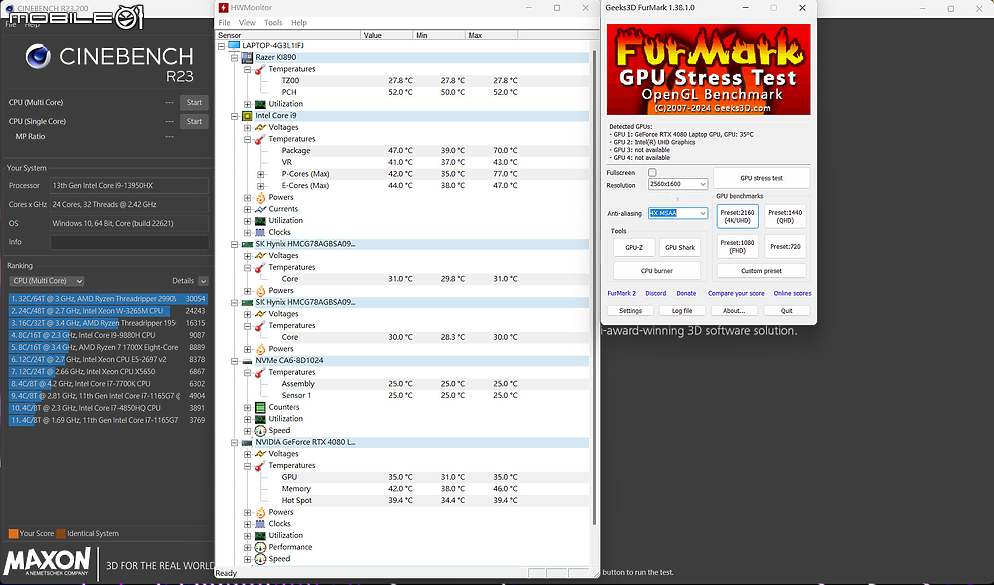
Task: Run the Preset:1080 (FHD) benchmark
Action: 737,247
